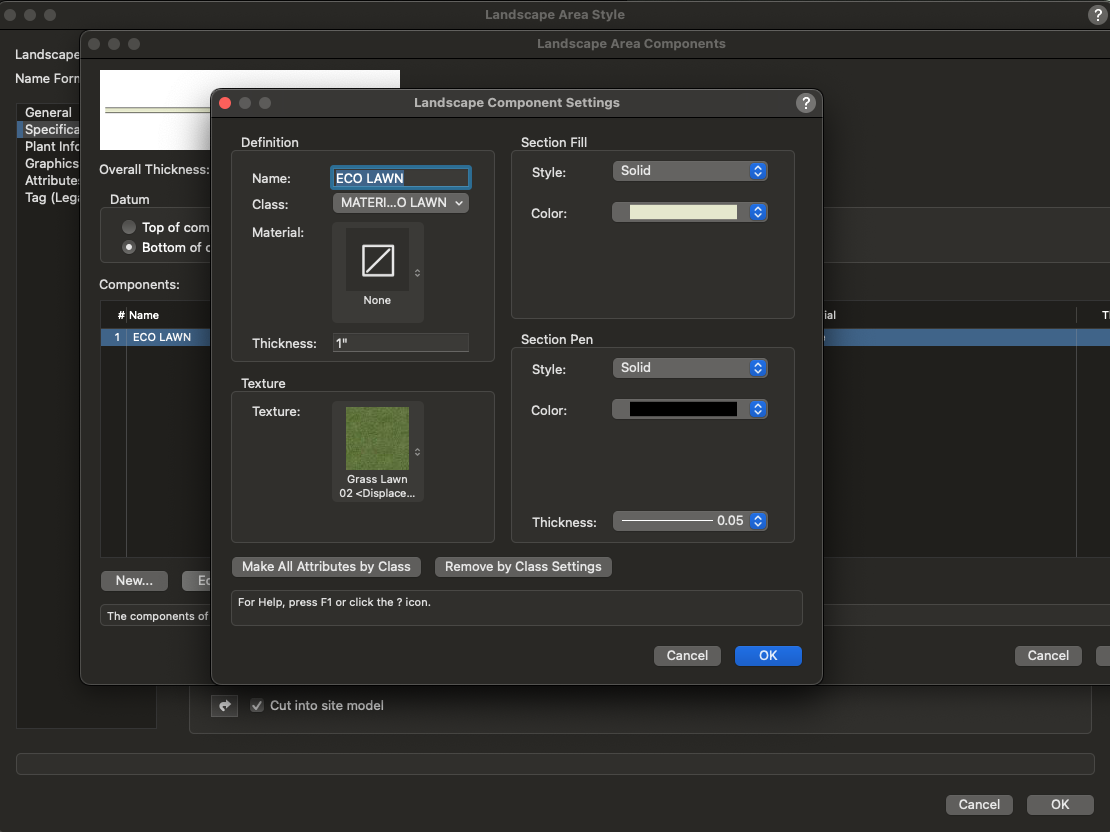The width and height of the screenshot is (1110, 832).
Task: Open the Grass Lawn texture picker
Action: (377, 439)
